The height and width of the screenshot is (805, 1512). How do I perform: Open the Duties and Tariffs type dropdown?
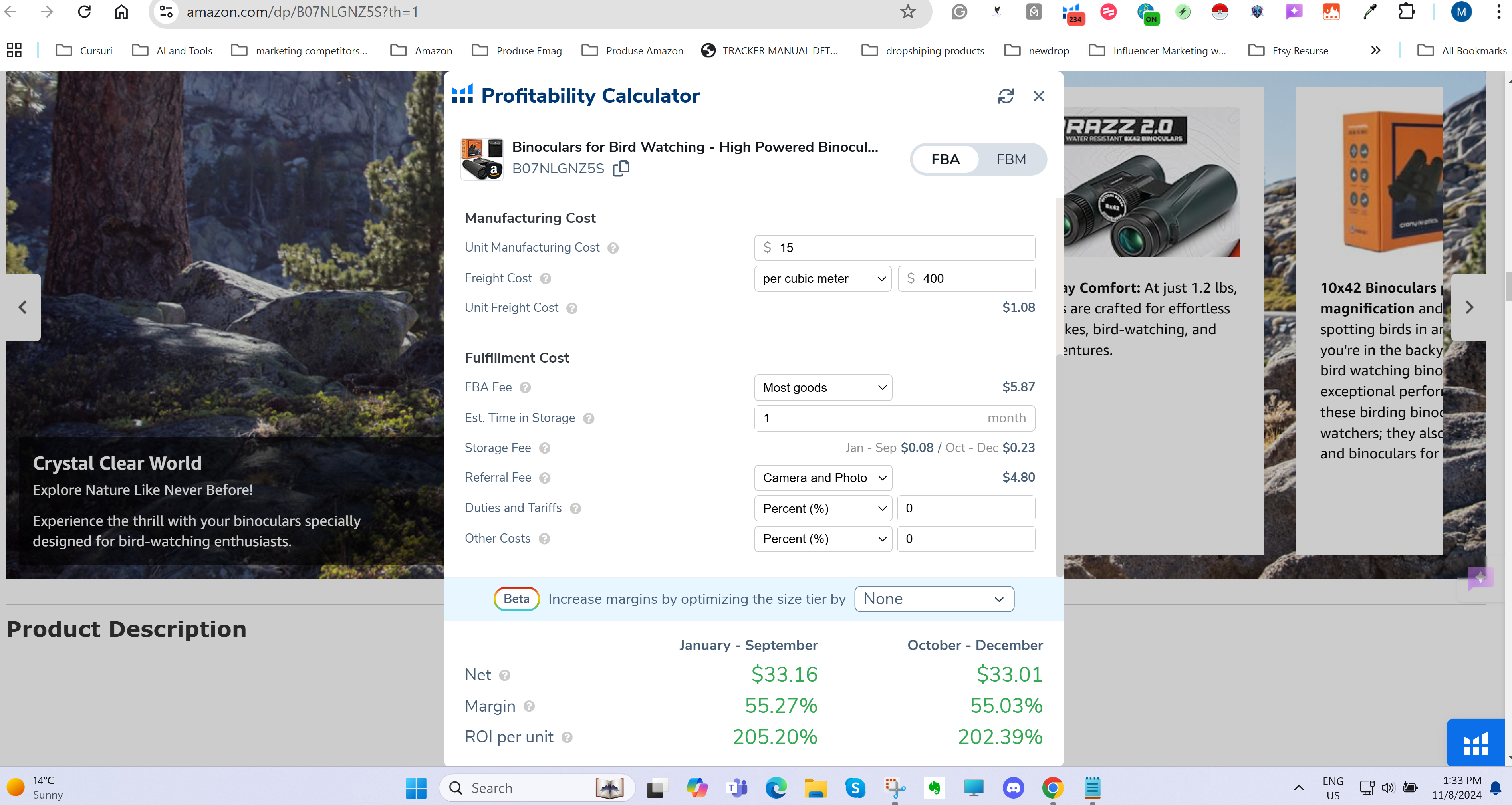[823, 508]
